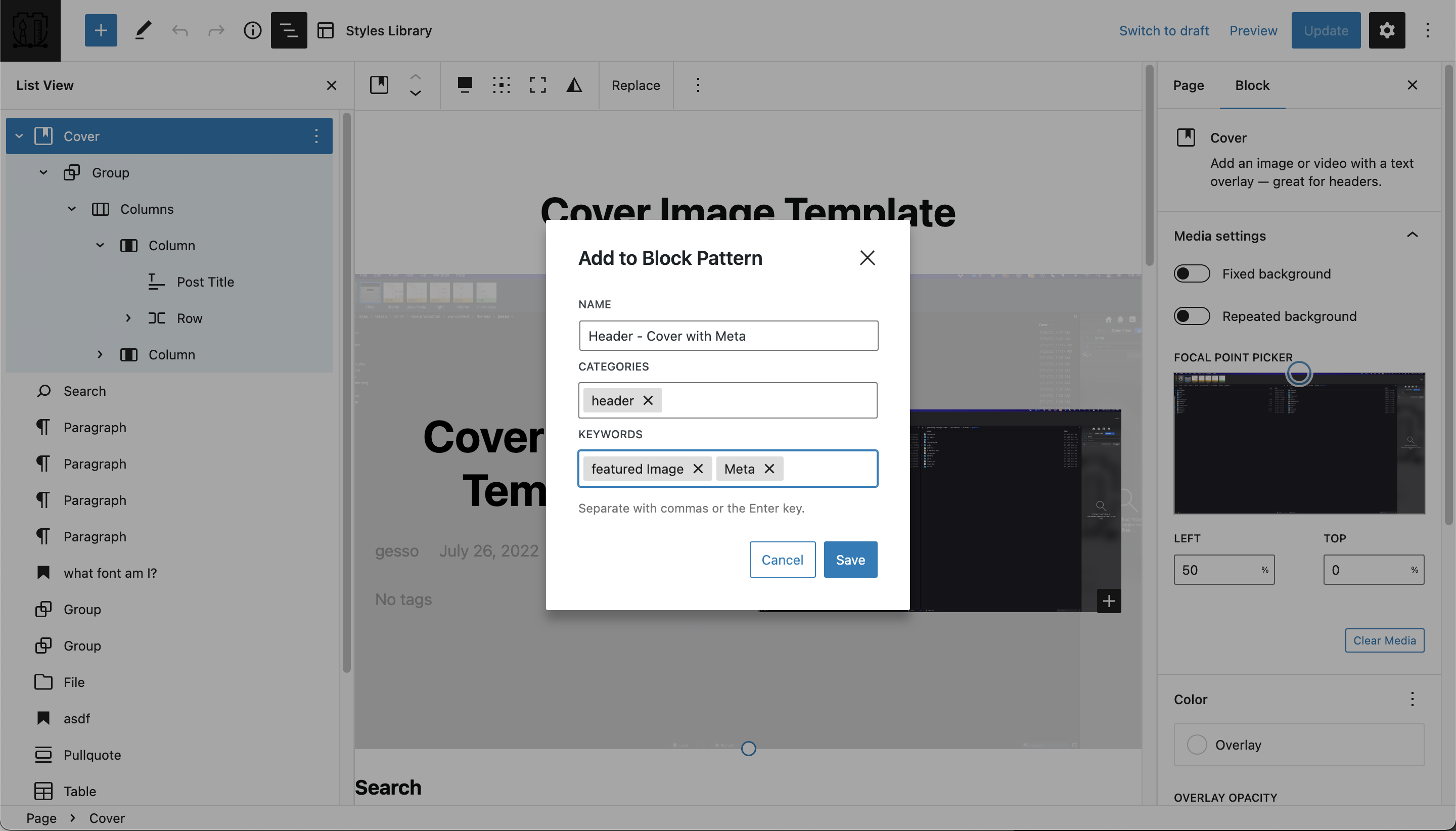Select the Pullquote block in List View
This screenshot has width=1456, height=831.
[92, 755]
